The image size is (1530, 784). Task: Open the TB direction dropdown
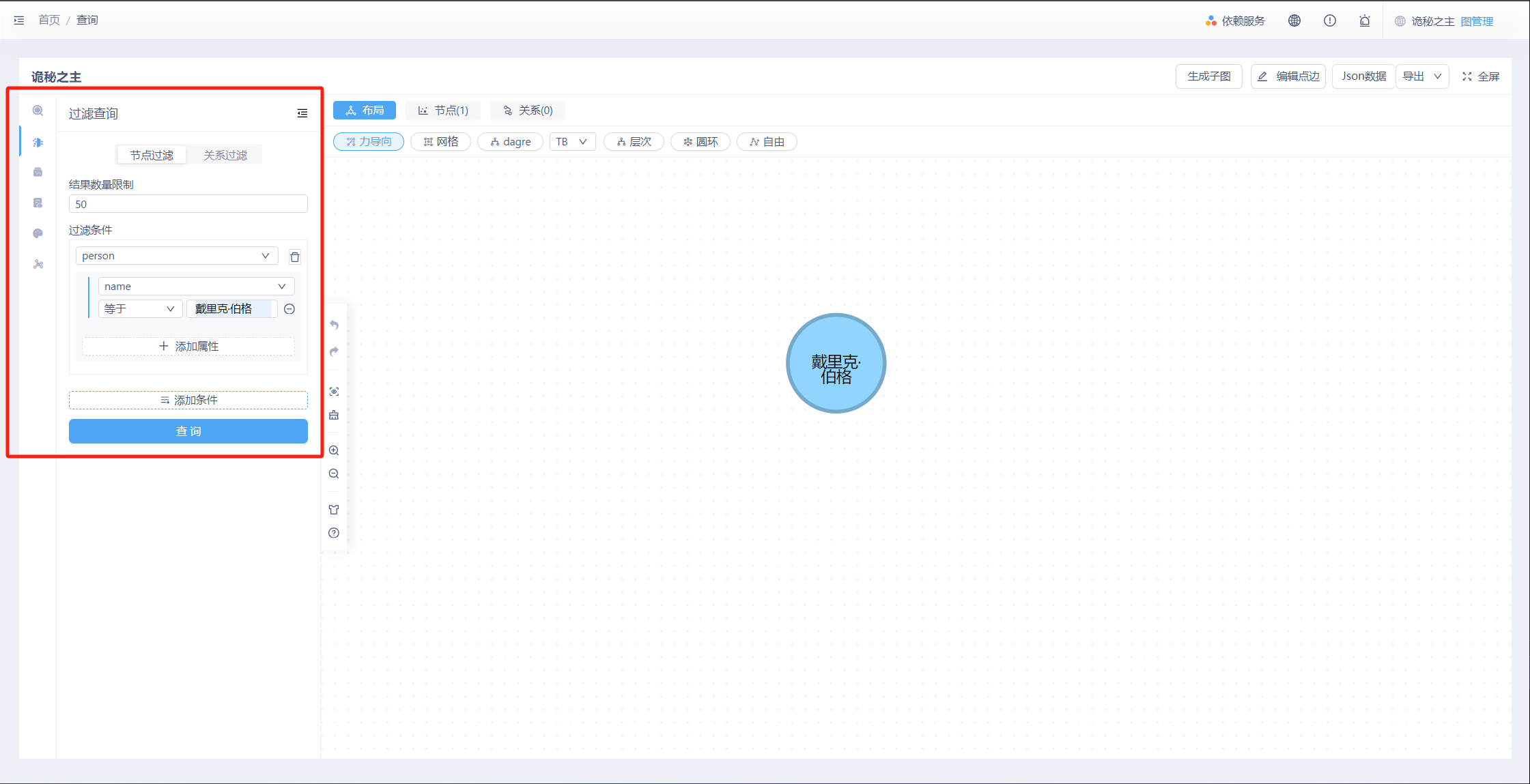[572, 141]
